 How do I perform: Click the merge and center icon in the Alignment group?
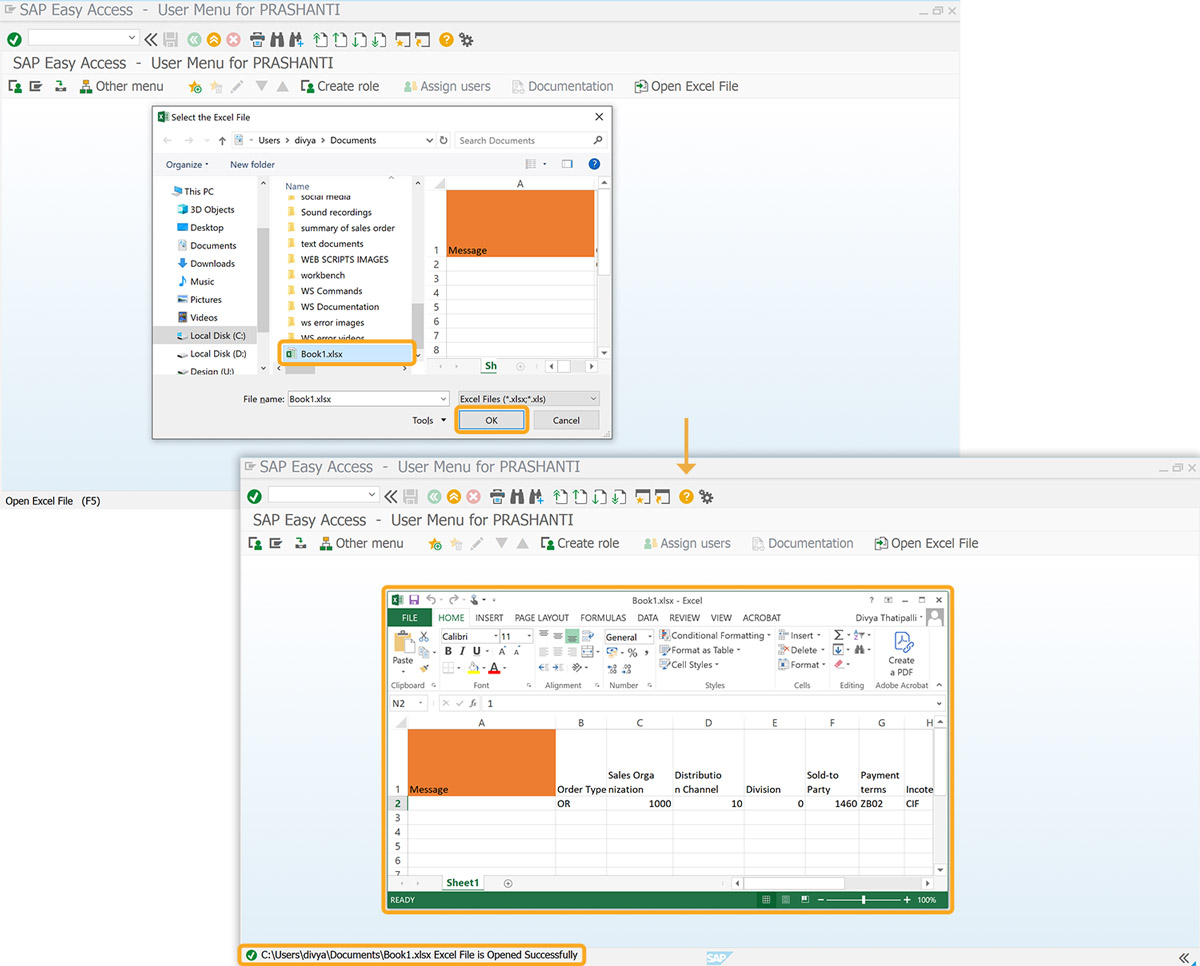(x=587, y=652)
